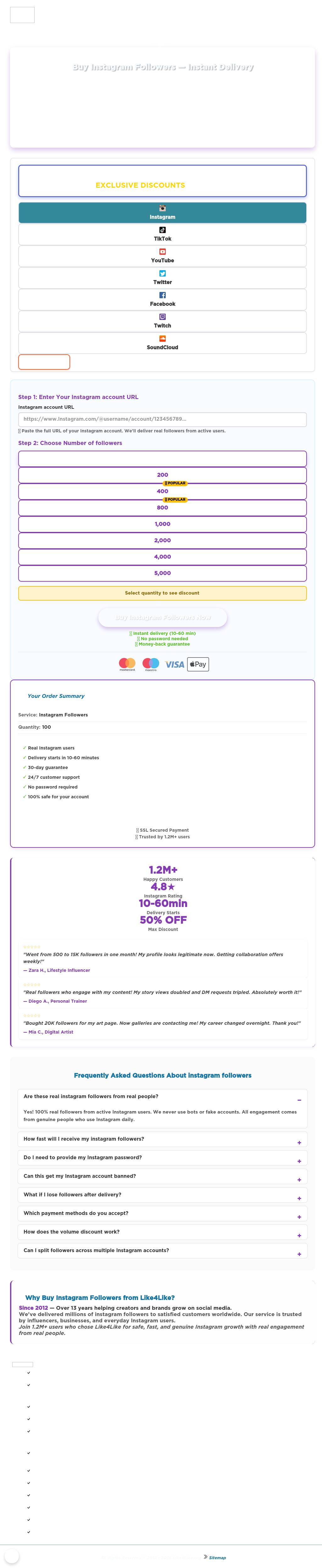Screen dimensions: 322x1568
Task: Click Buy Instagram Followers Now button
Action: pyautogui.click(x=163, y=617)
